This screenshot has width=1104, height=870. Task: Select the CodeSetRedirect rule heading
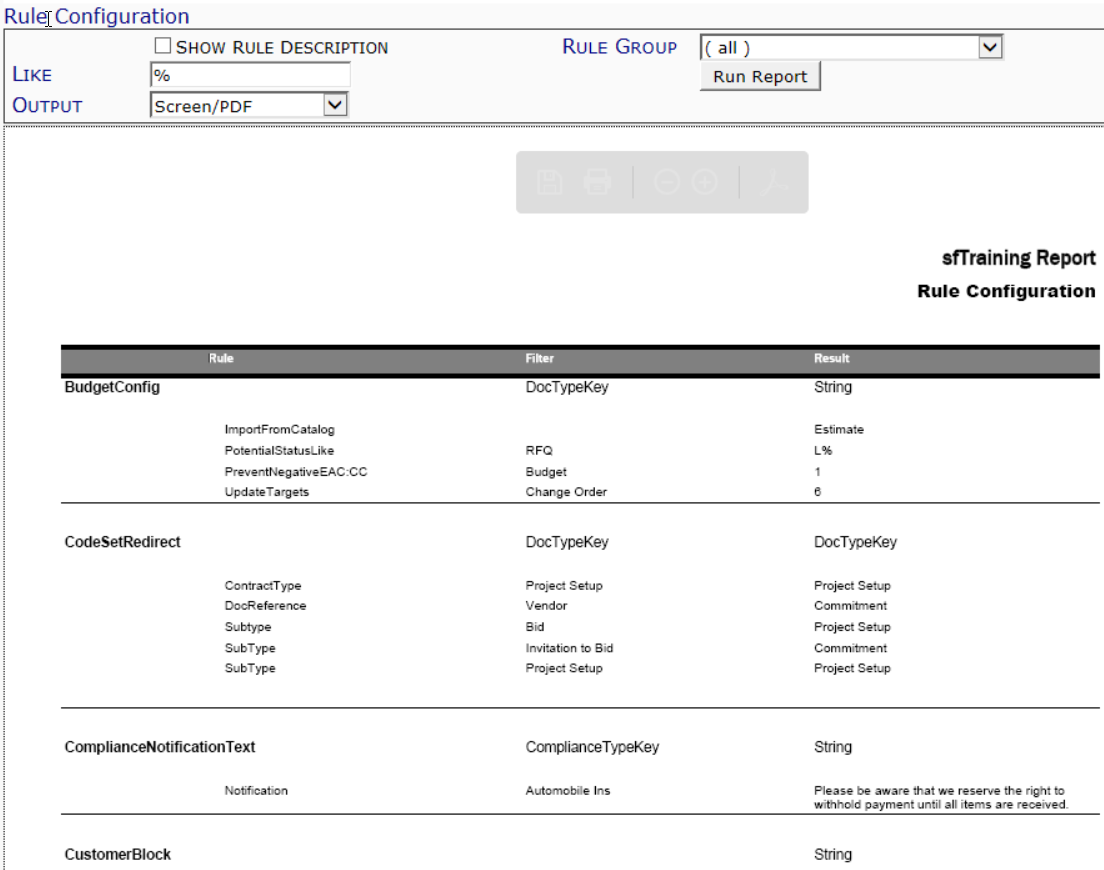(x=123, y=542)
